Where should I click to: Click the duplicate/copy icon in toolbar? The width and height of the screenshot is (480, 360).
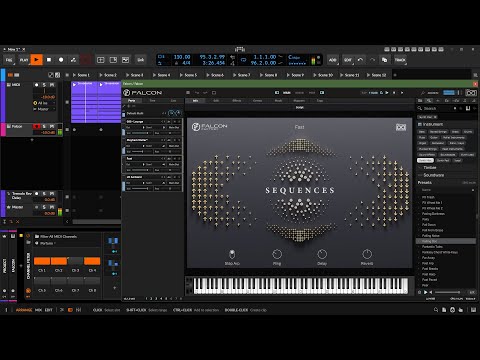(384, 60)
